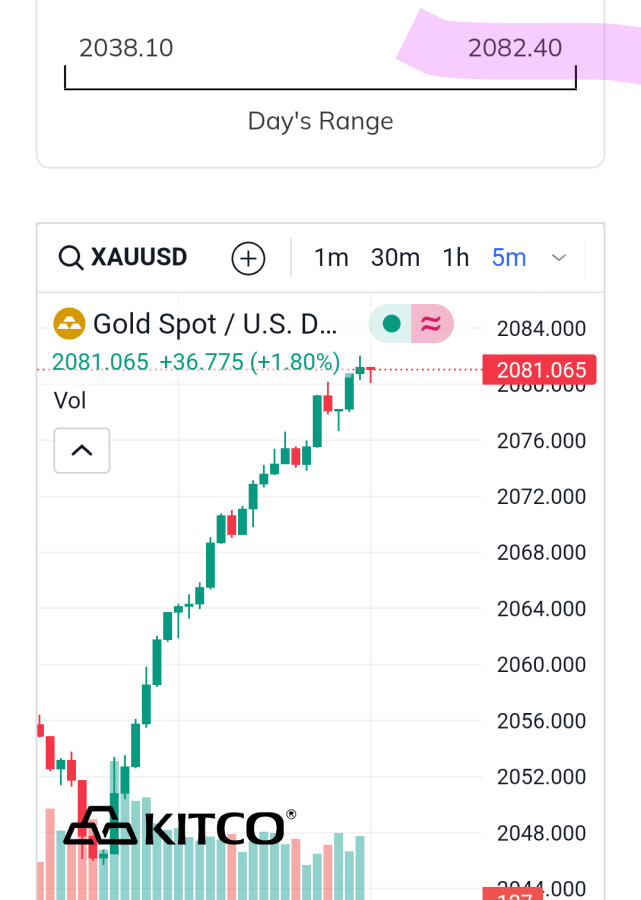Click the 2038.10 day low value
Screen dimensions: 641x900
(126, 47)
